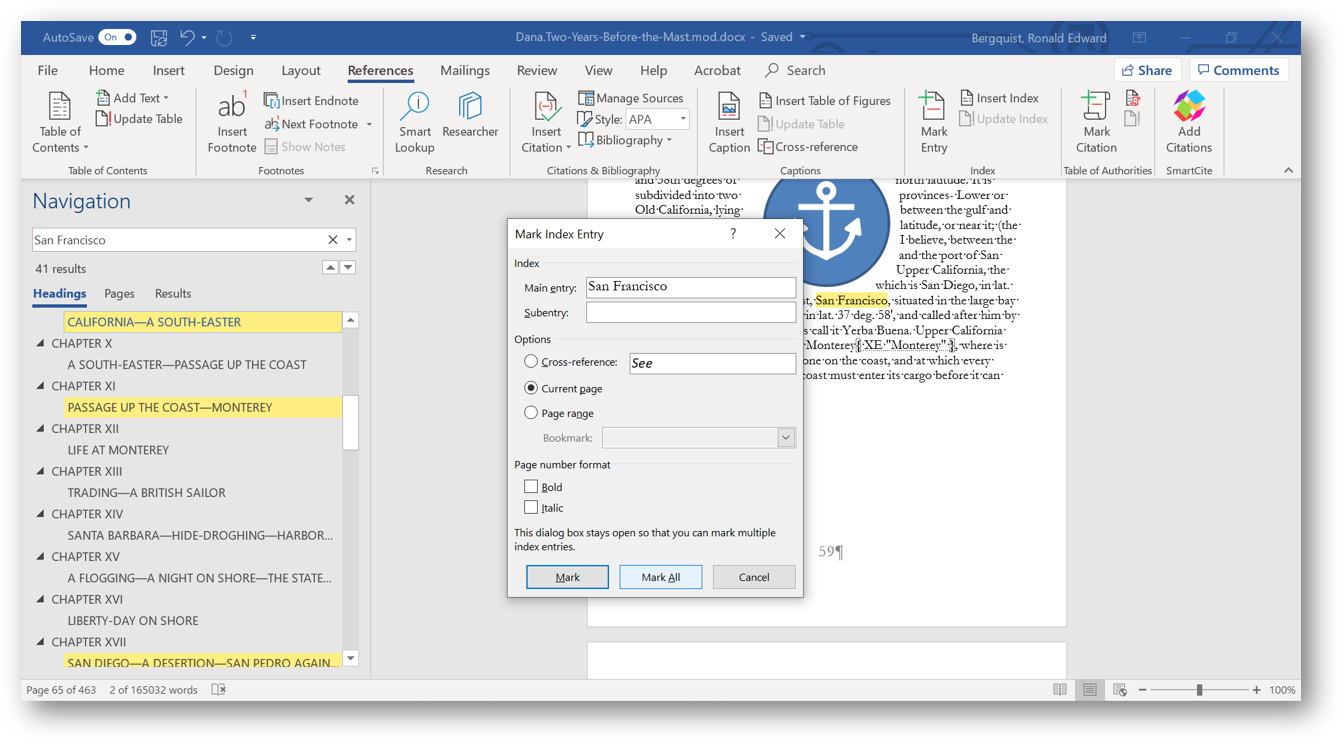This screenshot has width=1343, height=743.
Task: Click the Mark Entry icon
Action: 933,108
